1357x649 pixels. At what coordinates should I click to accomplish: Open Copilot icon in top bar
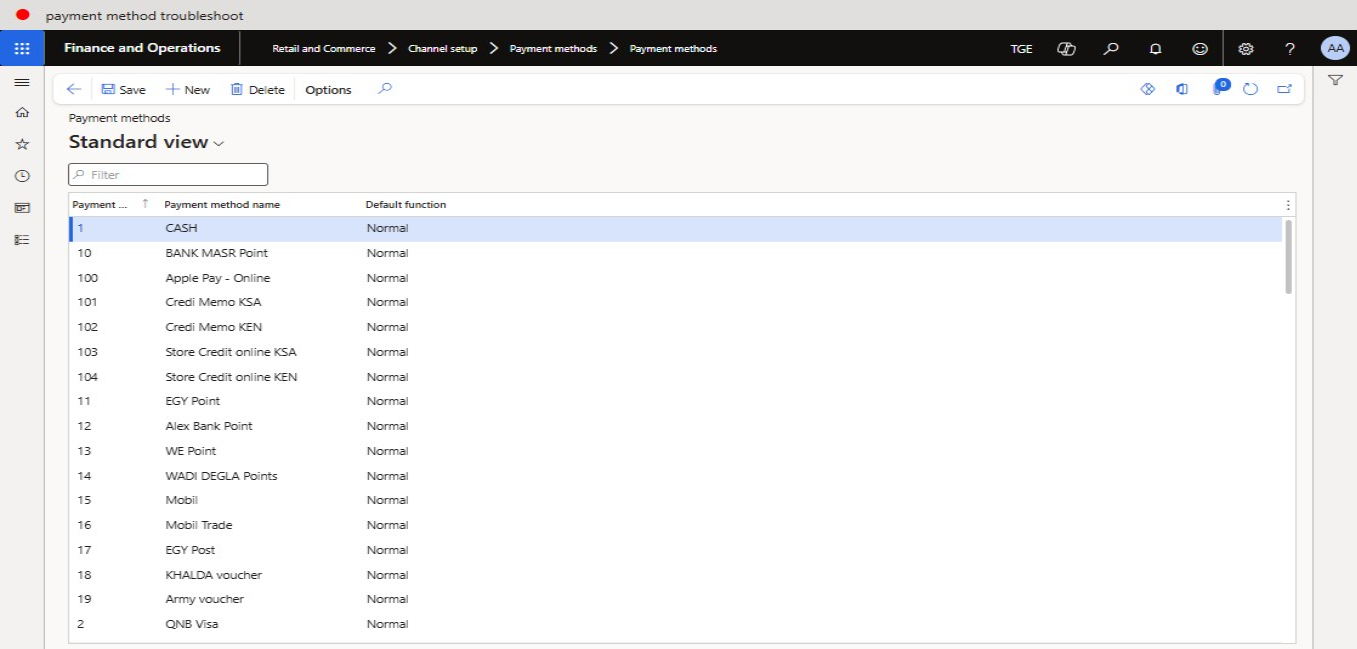(1066, 48)
